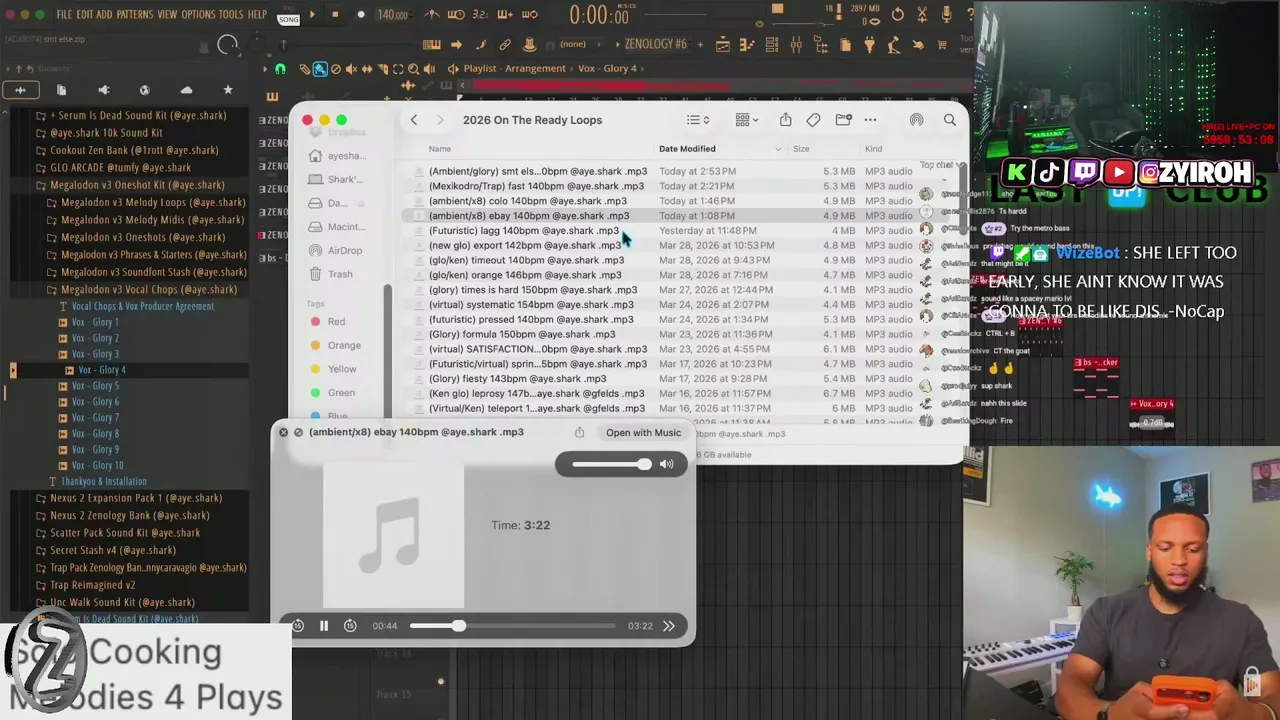Click Finder toolbar Share icon
The image size is (1280, 720).
point(786,120)
